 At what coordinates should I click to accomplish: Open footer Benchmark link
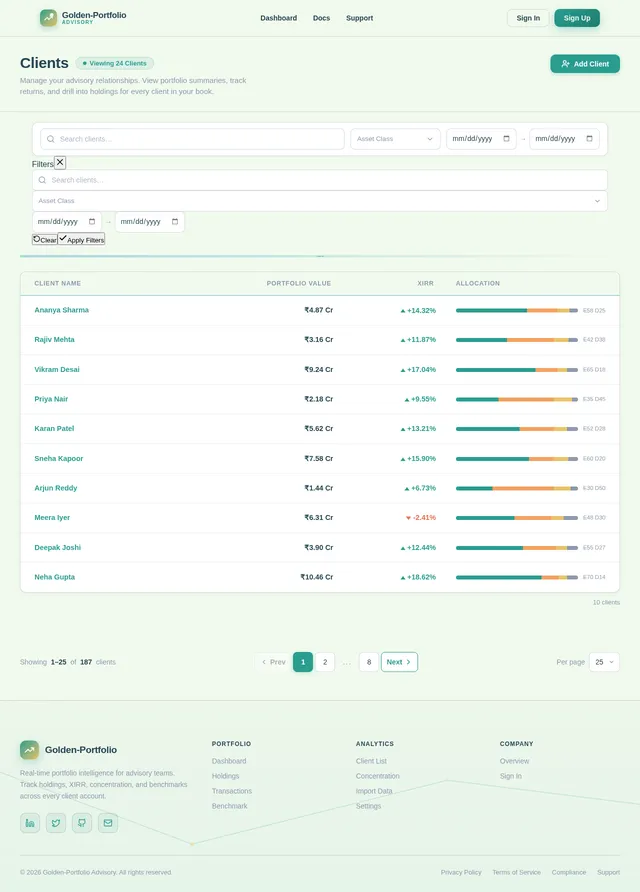[229, 806]
